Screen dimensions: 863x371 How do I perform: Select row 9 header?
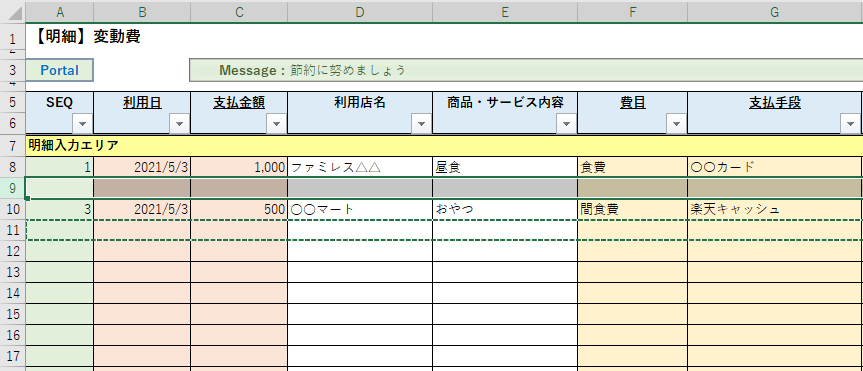(13, 188)
